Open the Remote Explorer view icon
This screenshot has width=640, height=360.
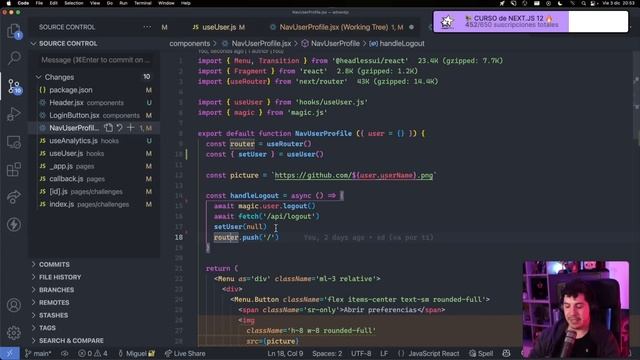coord(14,142)
